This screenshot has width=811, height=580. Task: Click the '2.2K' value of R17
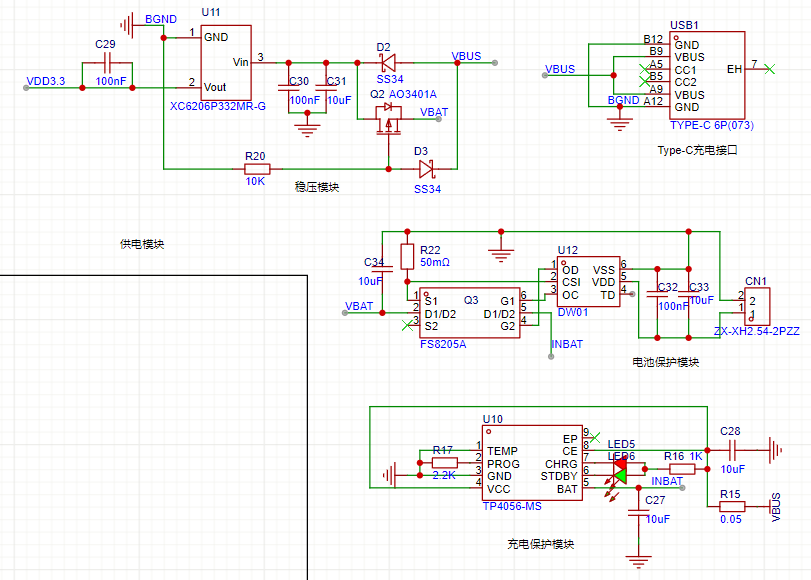pyautogui.click(x=444, y=475)
